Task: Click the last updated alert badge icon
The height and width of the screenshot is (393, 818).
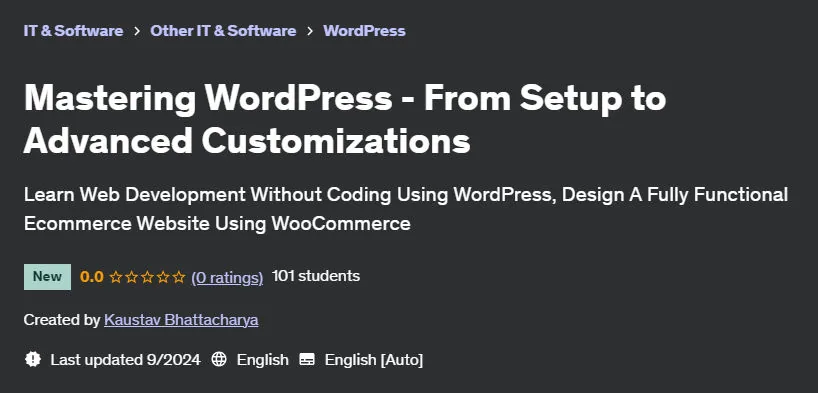Action: click(x=33, y=359)
